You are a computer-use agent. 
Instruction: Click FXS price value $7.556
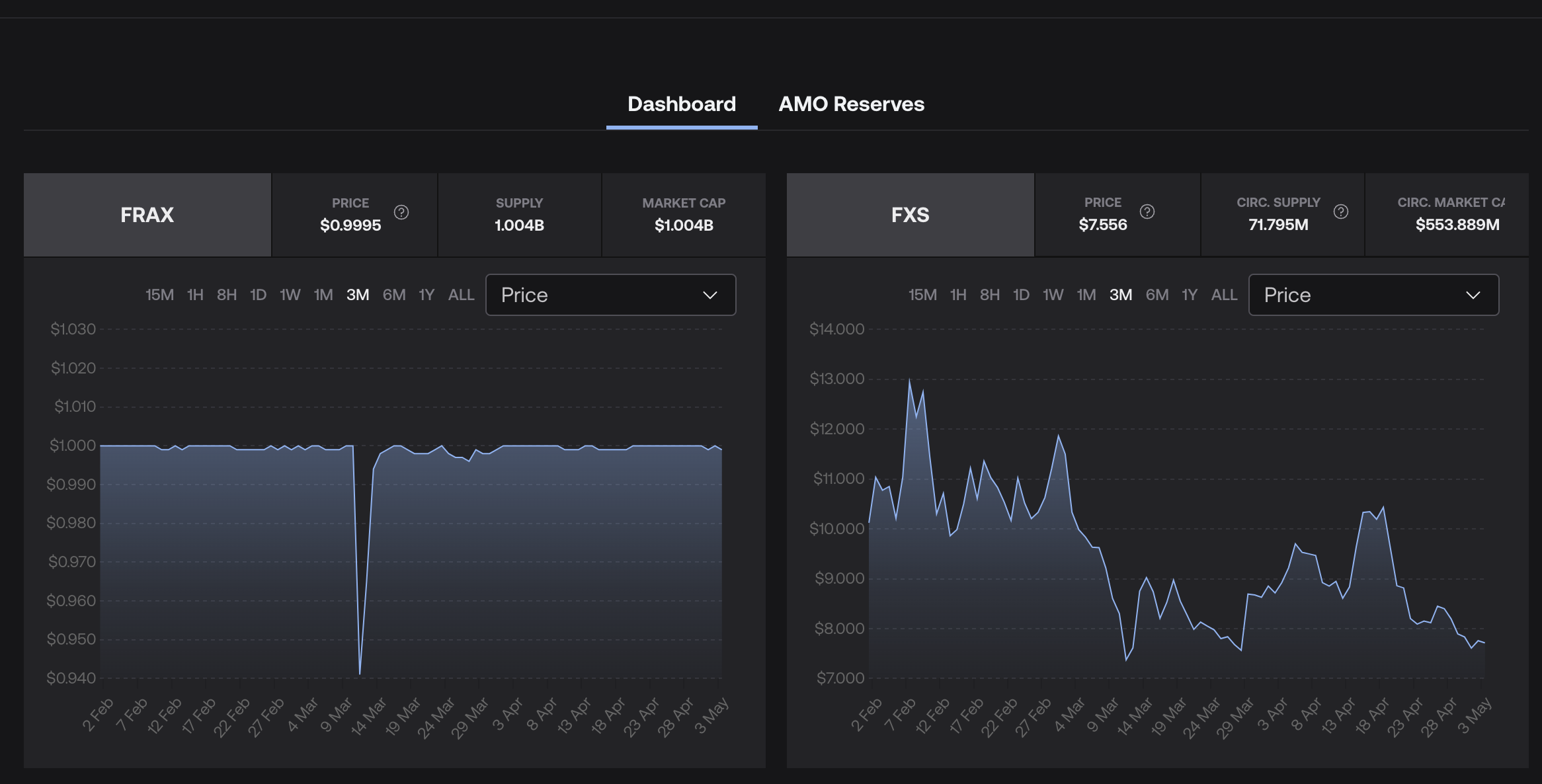pyautogui.click(x=1103, y=225)
